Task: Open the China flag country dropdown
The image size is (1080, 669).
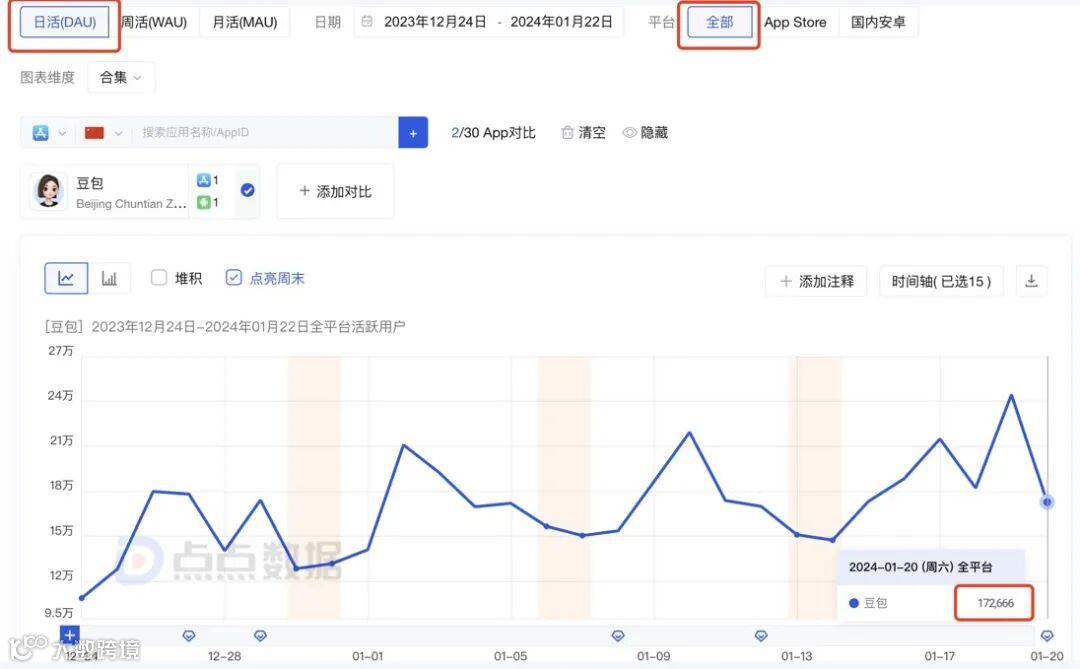Action: tap(103, 132)
